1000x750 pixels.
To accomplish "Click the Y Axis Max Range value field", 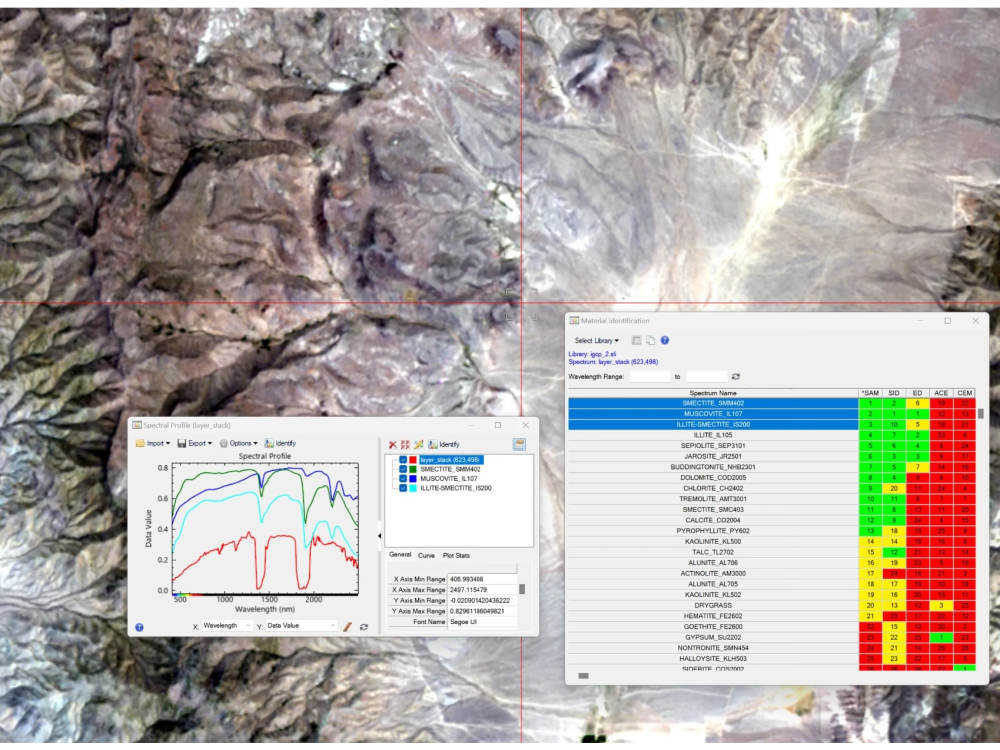I will point(482,612).
